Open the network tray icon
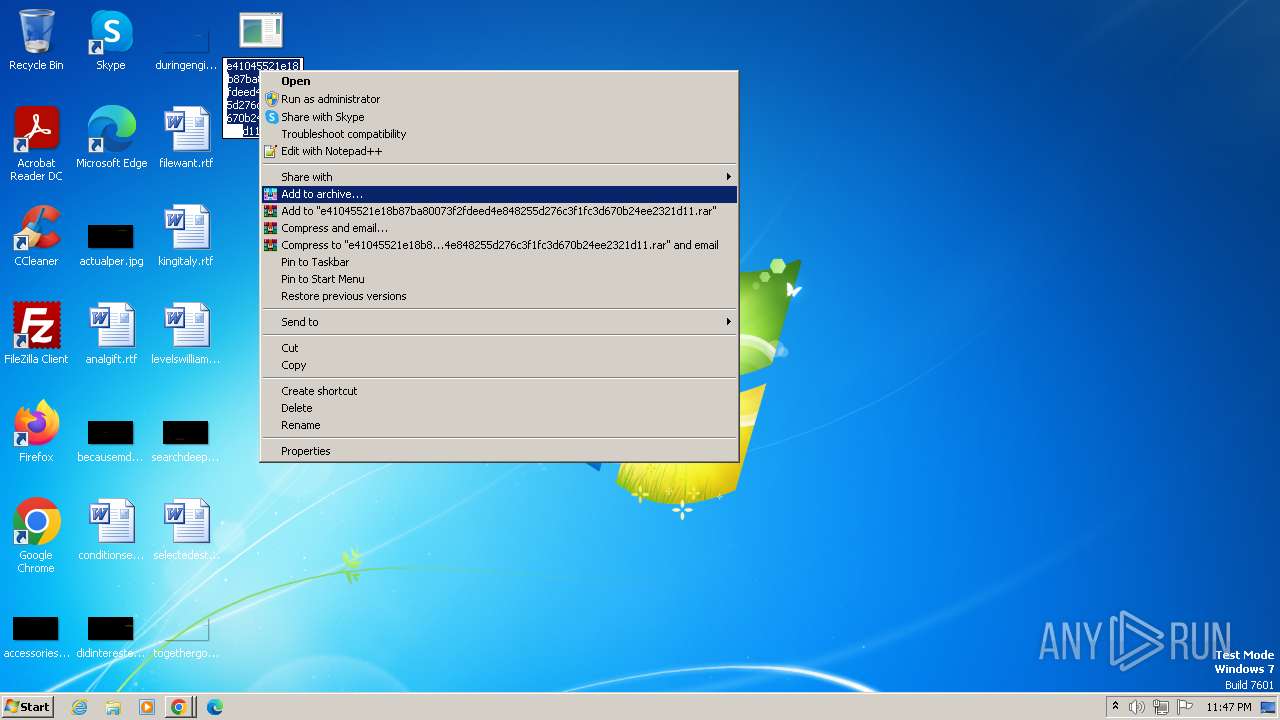This screenshot has width=1280, height=720. click(1161, 707)
